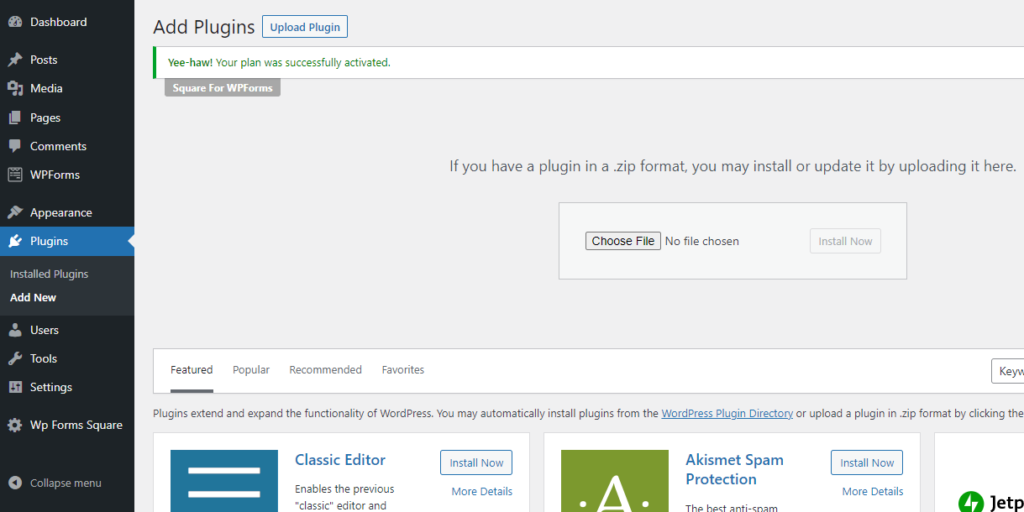The width and height of the screenshot is (1024, 512).
Task: Click the Akismet plugin green thumbnail
Action: pyautogui.click(x=615, y=481)
